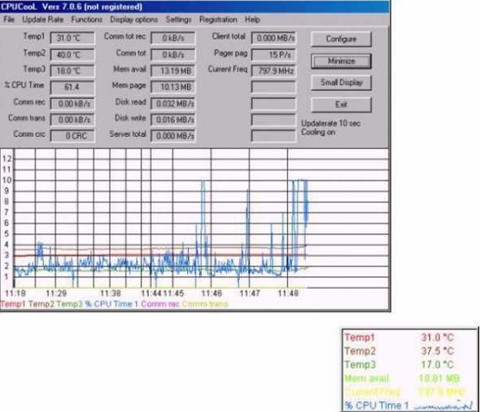Select the Client total value field
This screenshot has height=412, width=480.
coord(273,38)
